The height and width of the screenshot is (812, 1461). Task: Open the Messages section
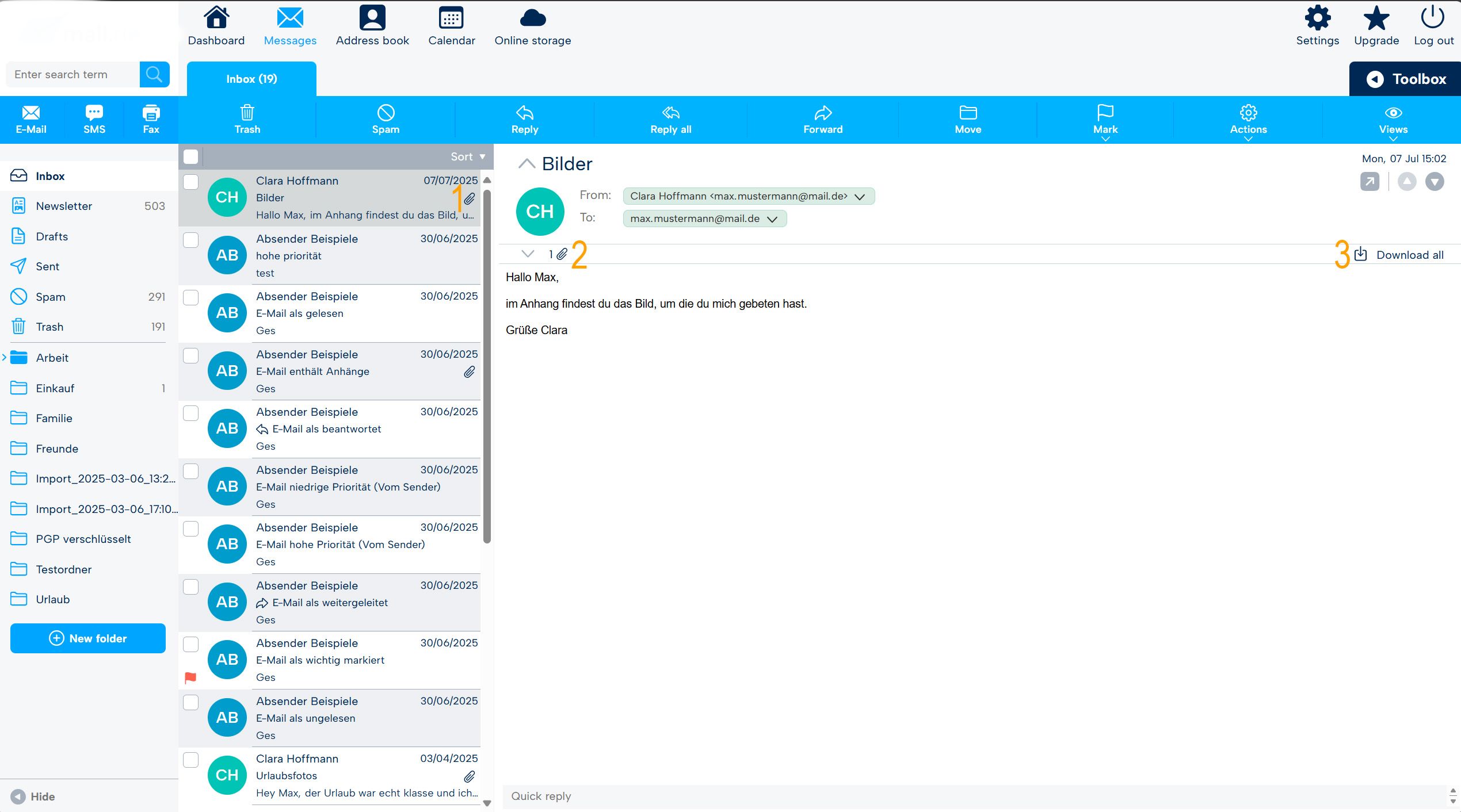click(290, 26)
